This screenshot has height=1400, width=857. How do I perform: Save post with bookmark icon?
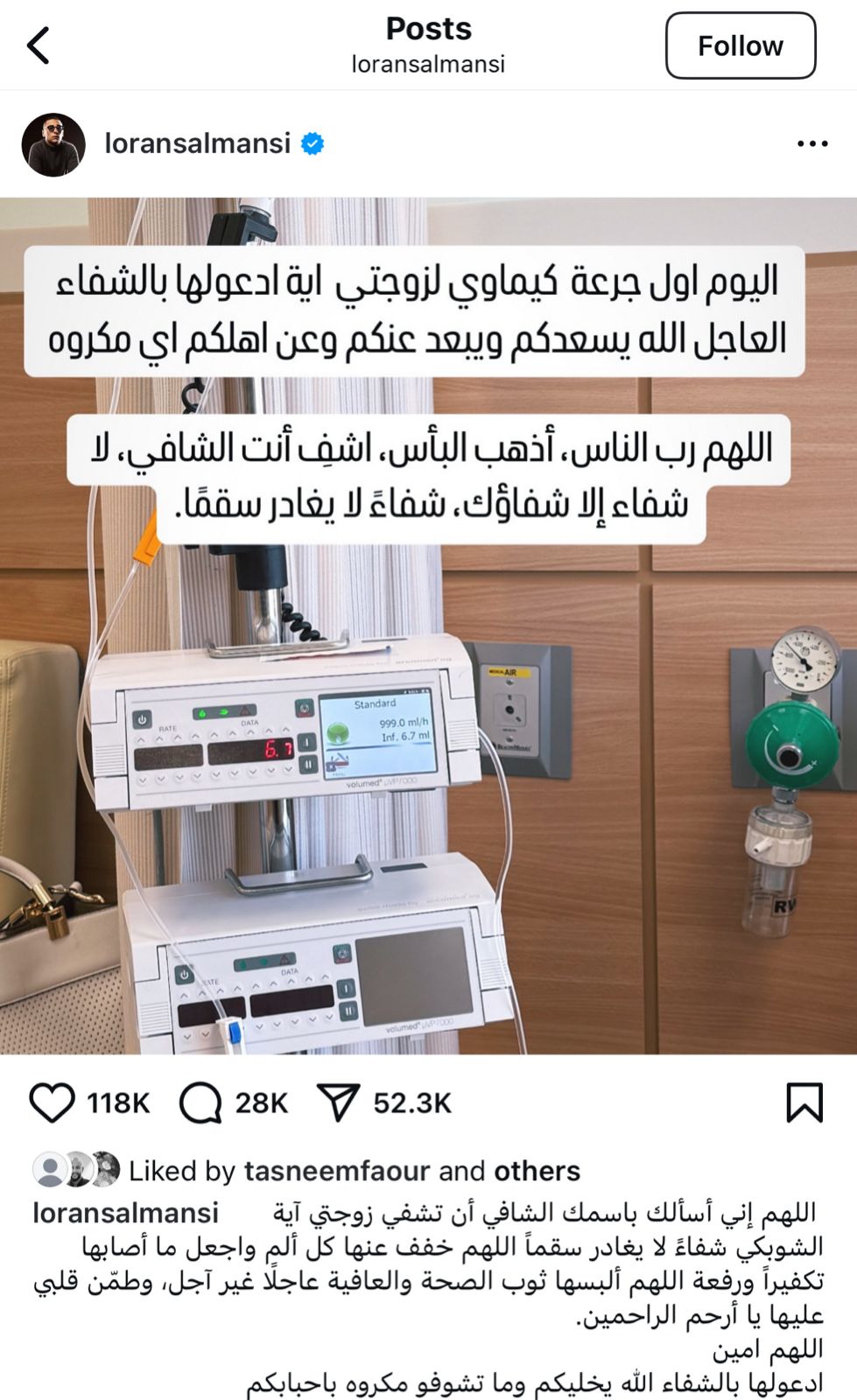804,1102
